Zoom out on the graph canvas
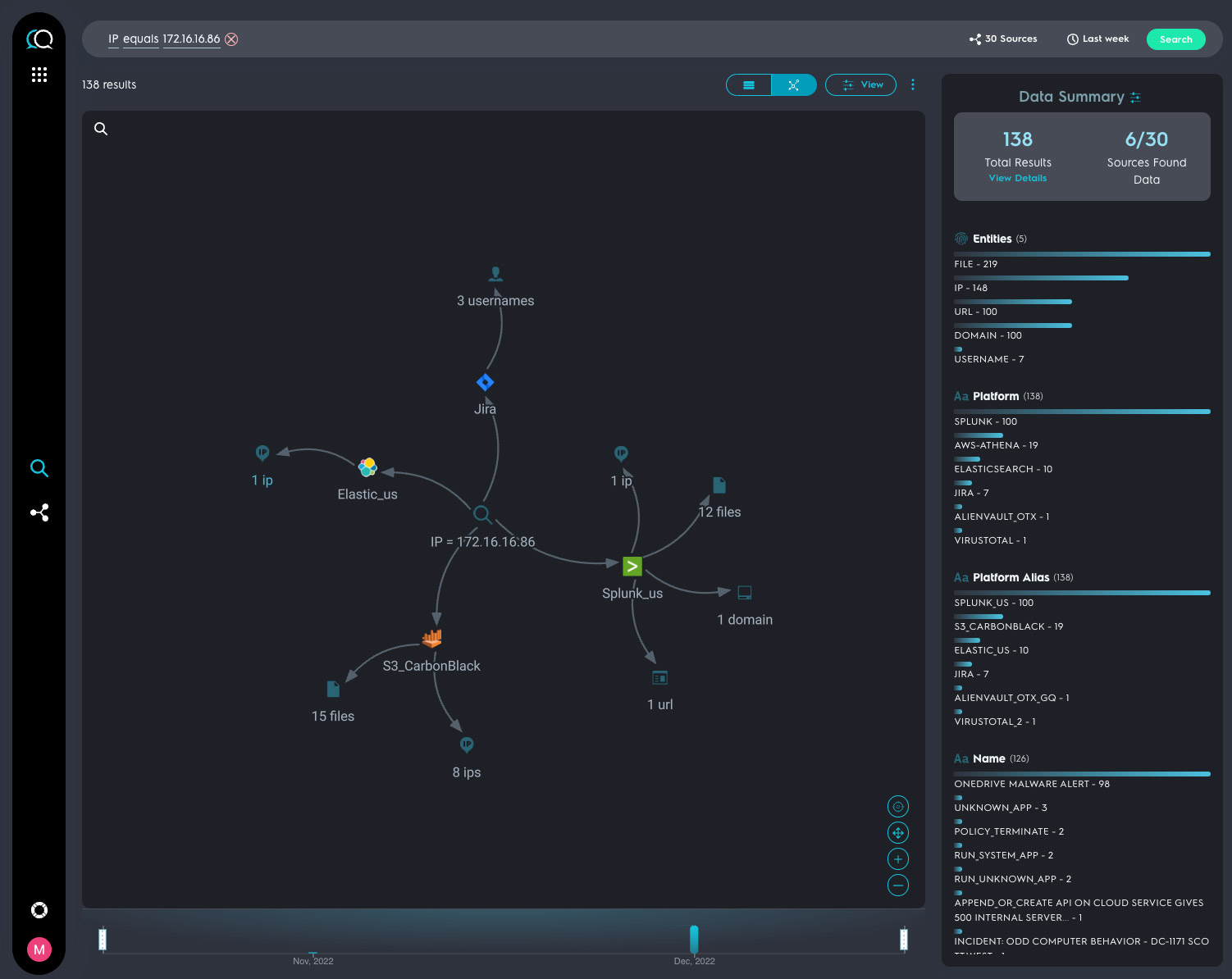1232x979 pixels. click(898, 886)
